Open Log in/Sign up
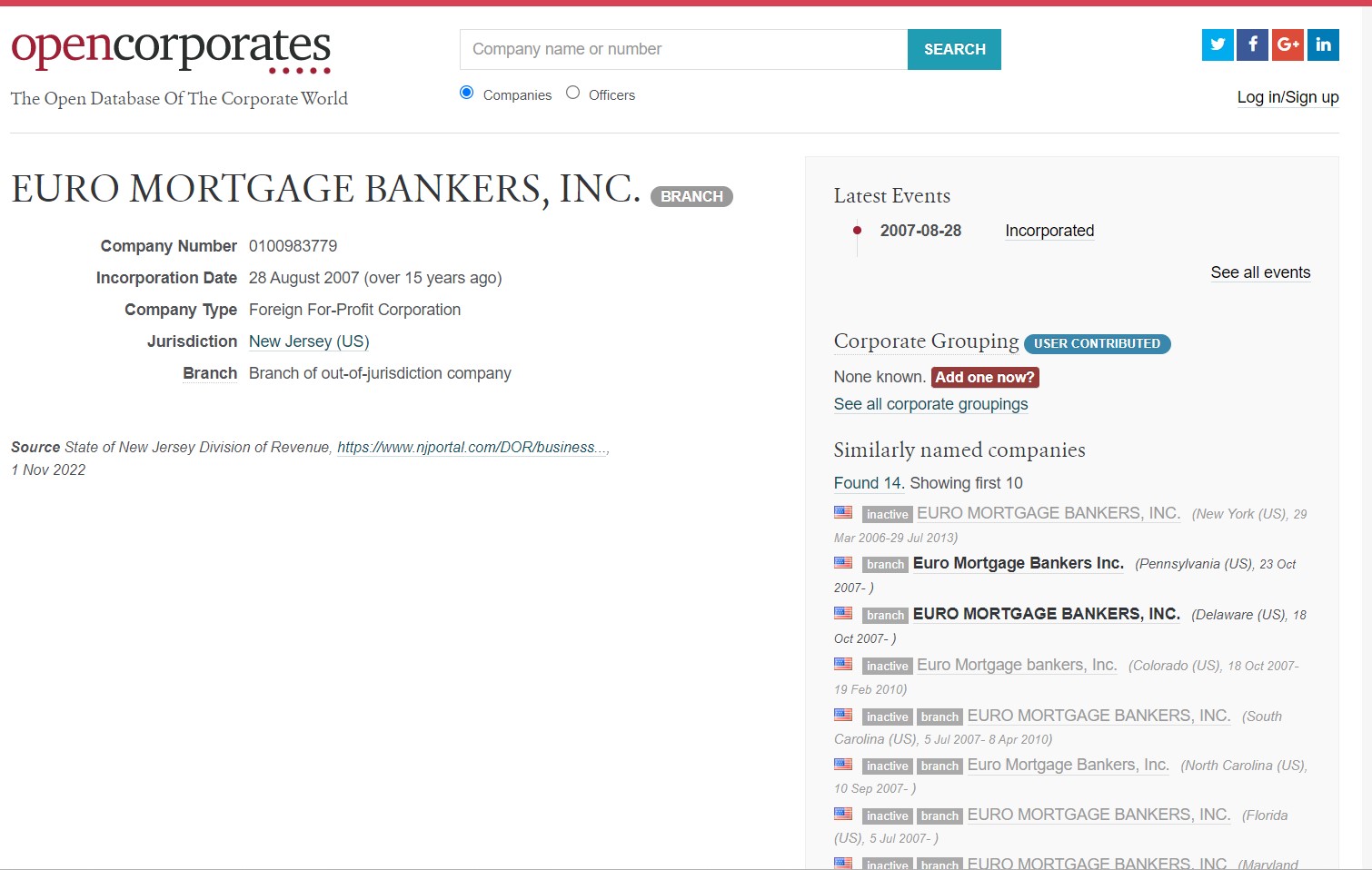 [x=1287, y=97]
